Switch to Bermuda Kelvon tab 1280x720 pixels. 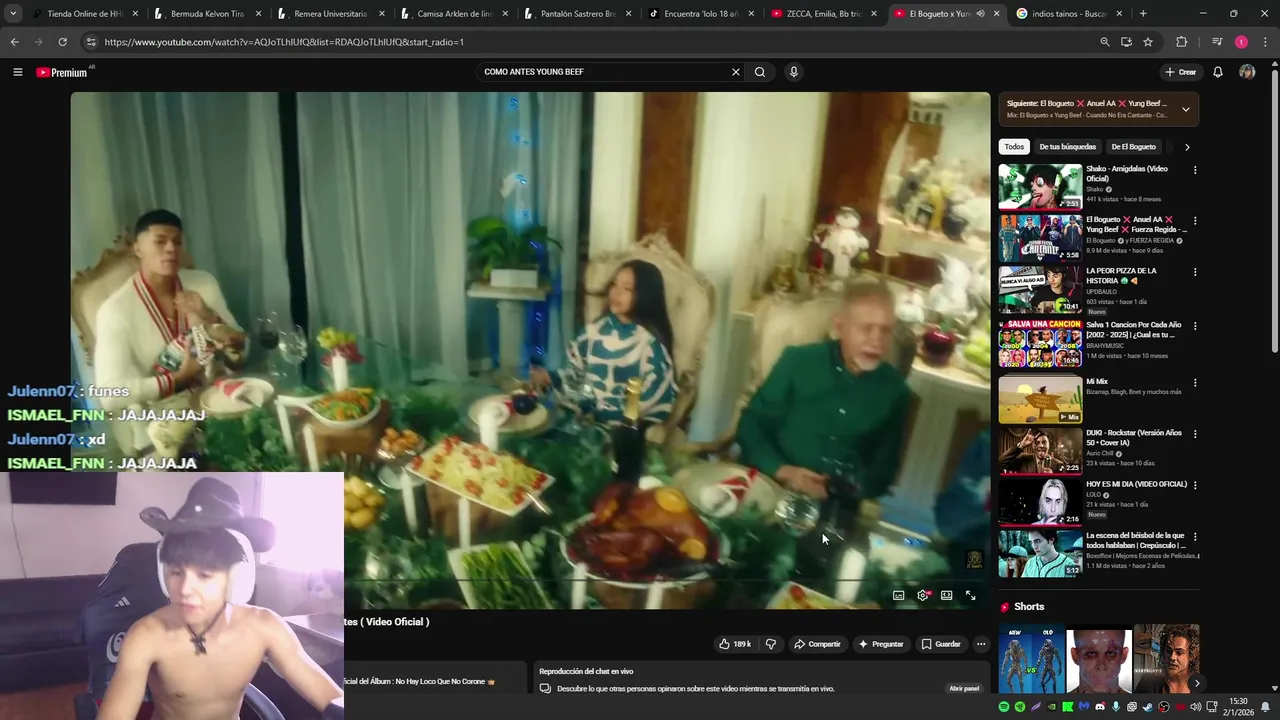pyautogui.click(x=206, y=14)
